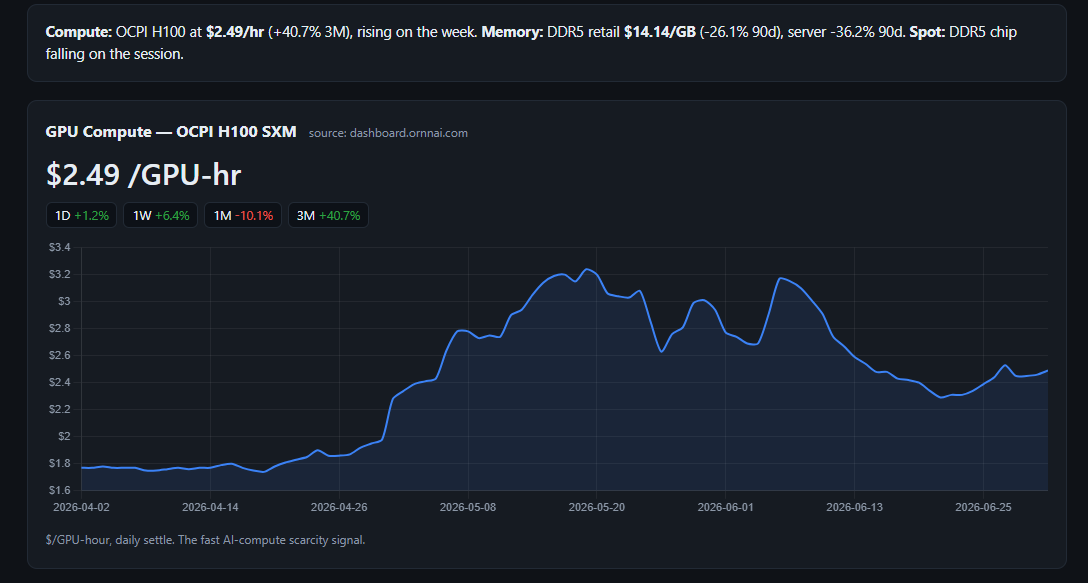
Task: Select the 1D +1.2% period chip
Action: [81, 215]
